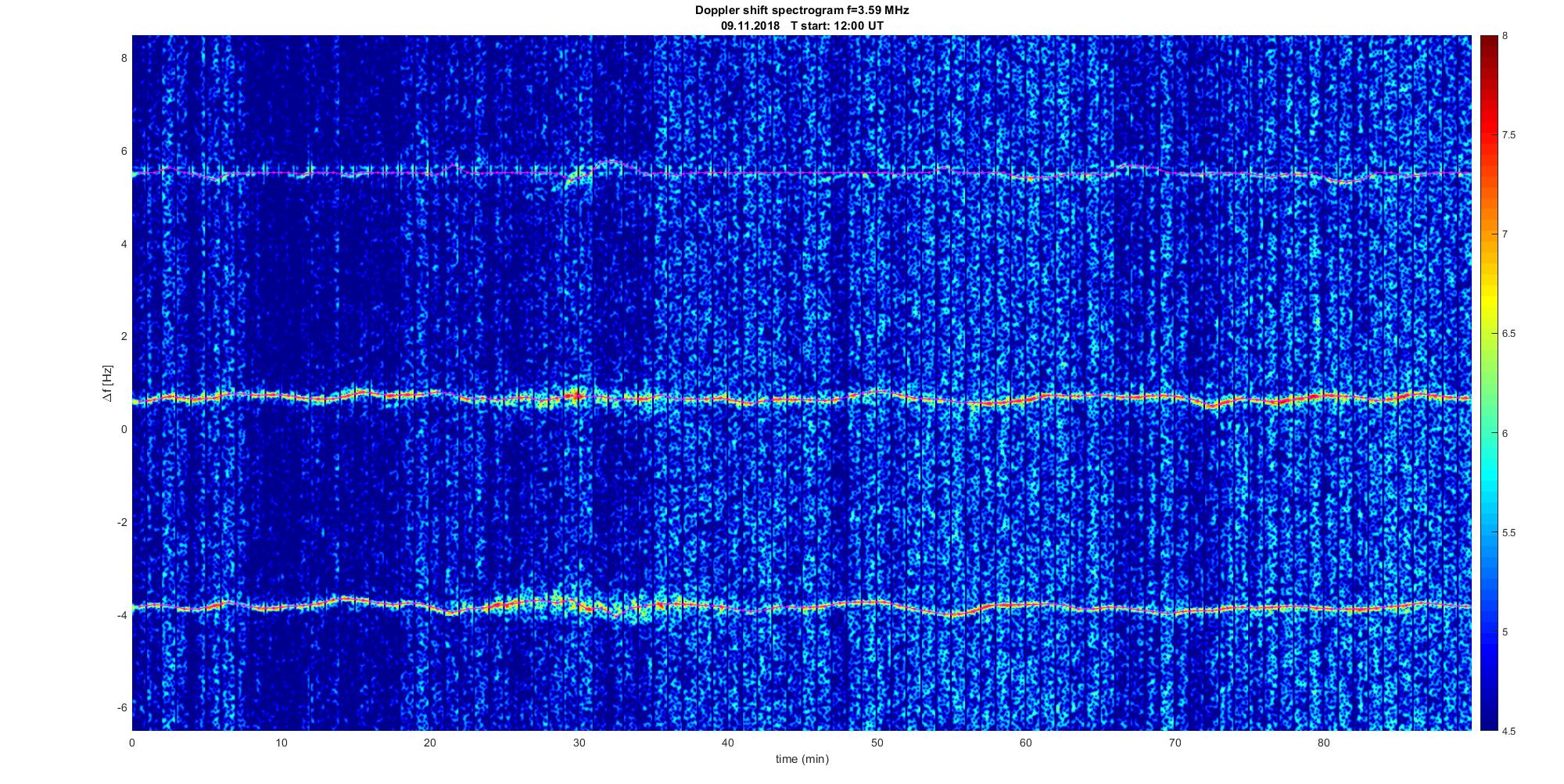Click the x-axis tick label '40'

point(727,743)
